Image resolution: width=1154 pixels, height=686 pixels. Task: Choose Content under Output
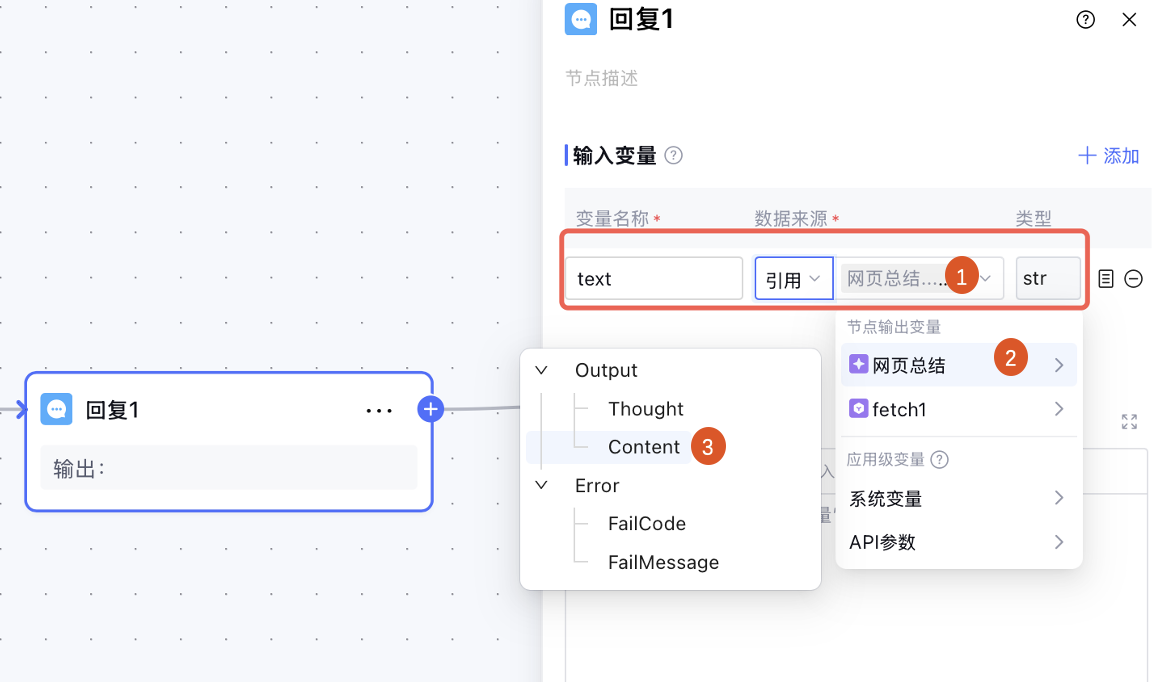(643, 447)
